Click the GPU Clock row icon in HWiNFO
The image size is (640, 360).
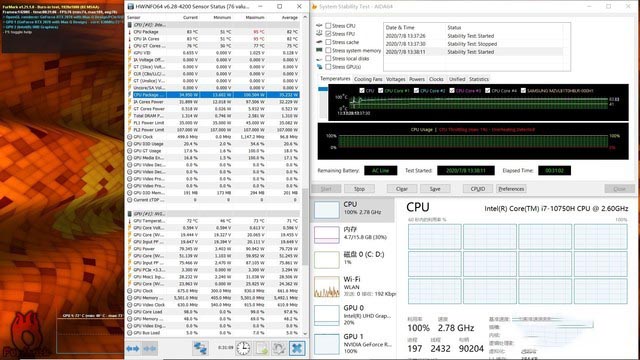pos(130,137)
